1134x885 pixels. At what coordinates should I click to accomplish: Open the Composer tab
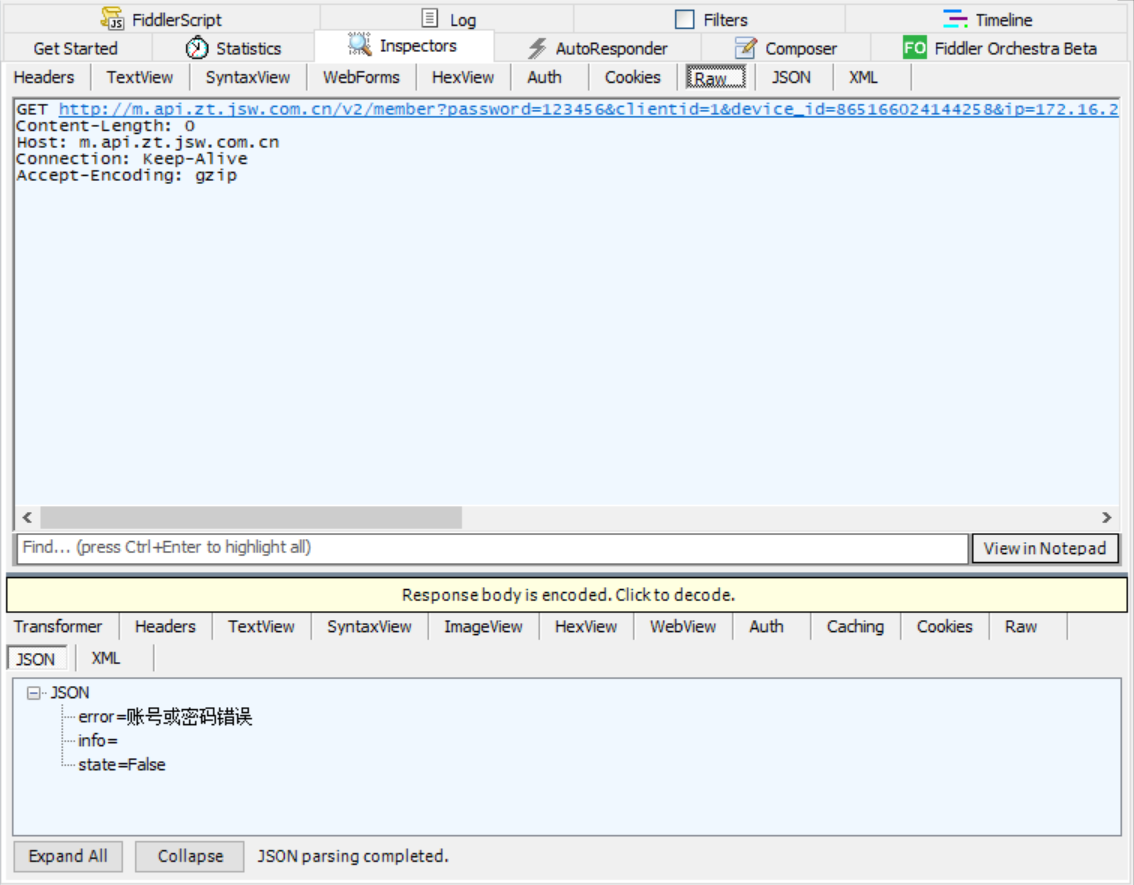pyautogui.click(x=786, y=48)
